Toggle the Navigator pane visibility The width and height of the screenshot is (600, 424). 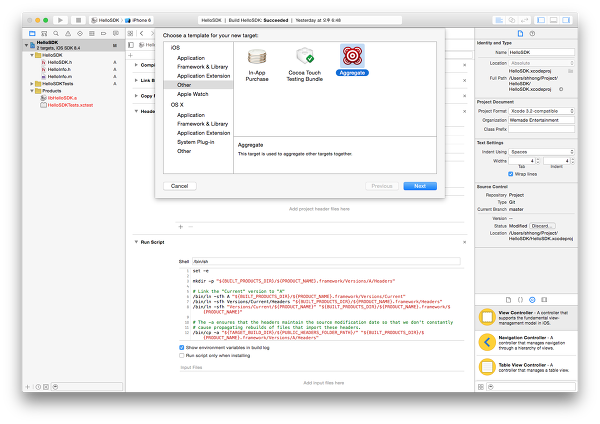541,20
